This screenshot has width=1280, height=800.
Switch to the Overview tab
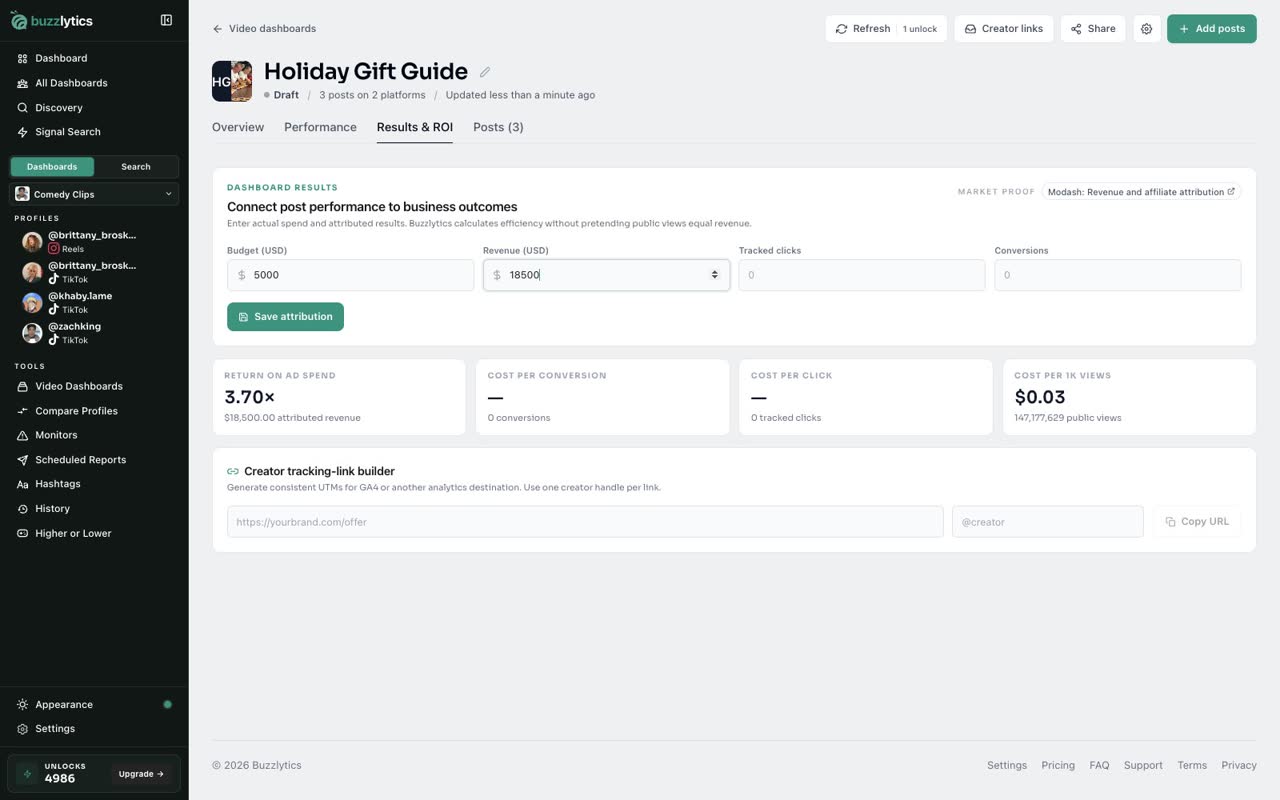[x=238, y=127]
